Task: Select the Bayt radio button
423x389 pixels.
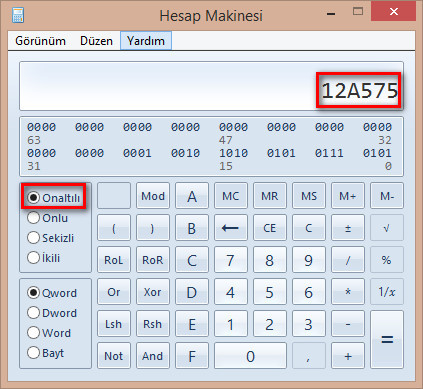Action: pyautogui.click(x=46, y=352)
